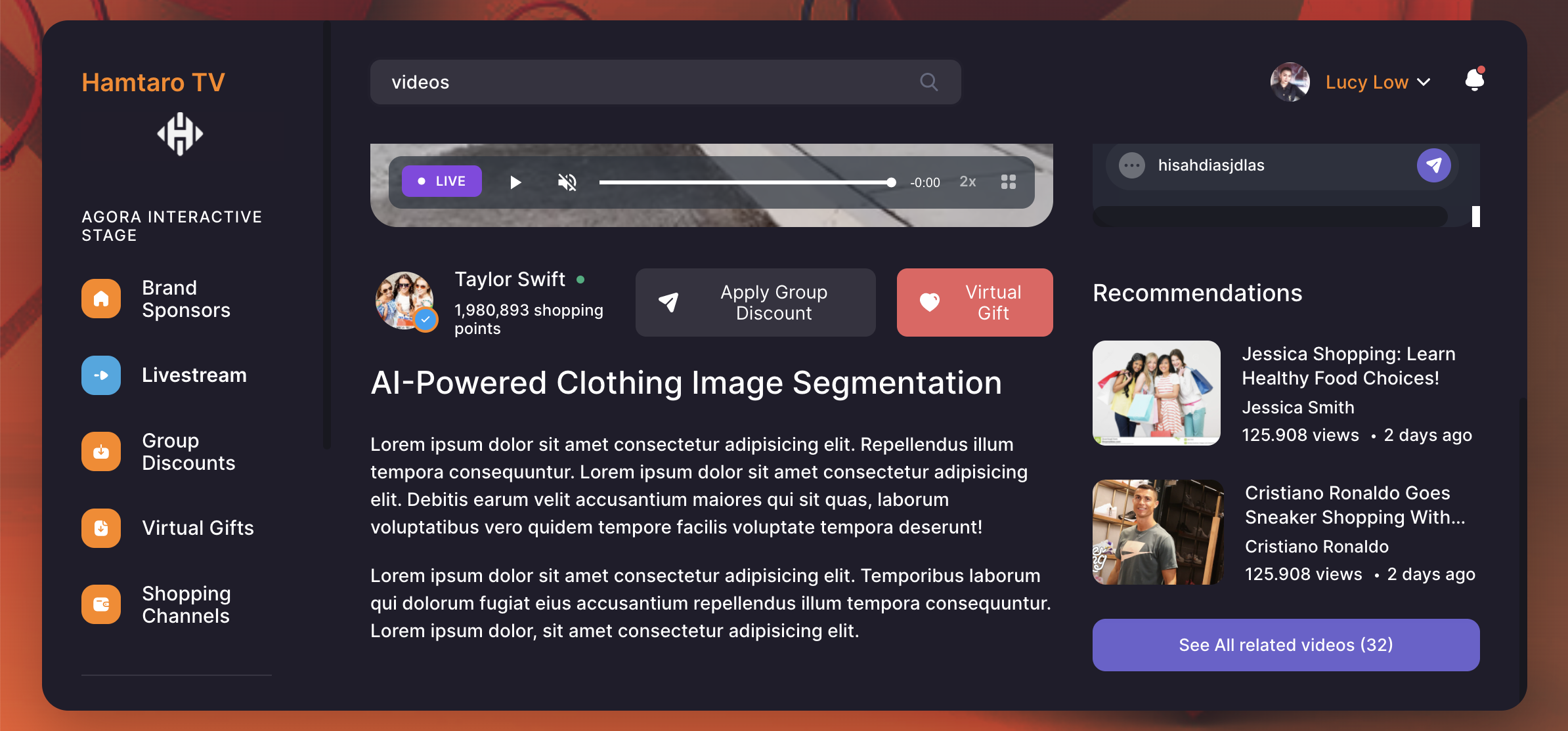Image resolution: width=1568 pixels, height=731 pixels.
Task: Open Cristiano Ronaldo sneaker shopping thumbnail
Action: [1158, 532]
